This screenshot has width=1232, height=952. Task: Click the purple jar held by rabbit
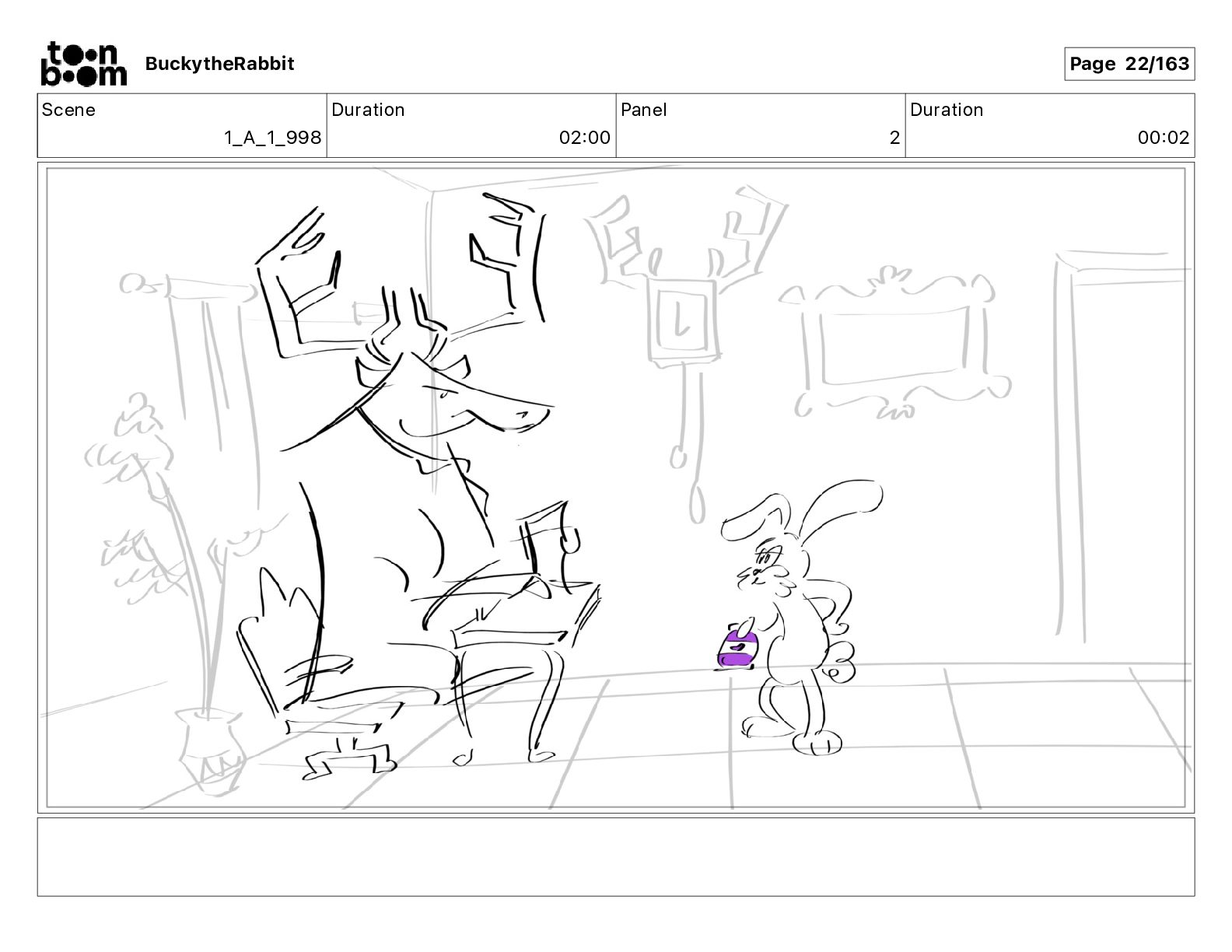pyautogui.click(x=737, y=648)
